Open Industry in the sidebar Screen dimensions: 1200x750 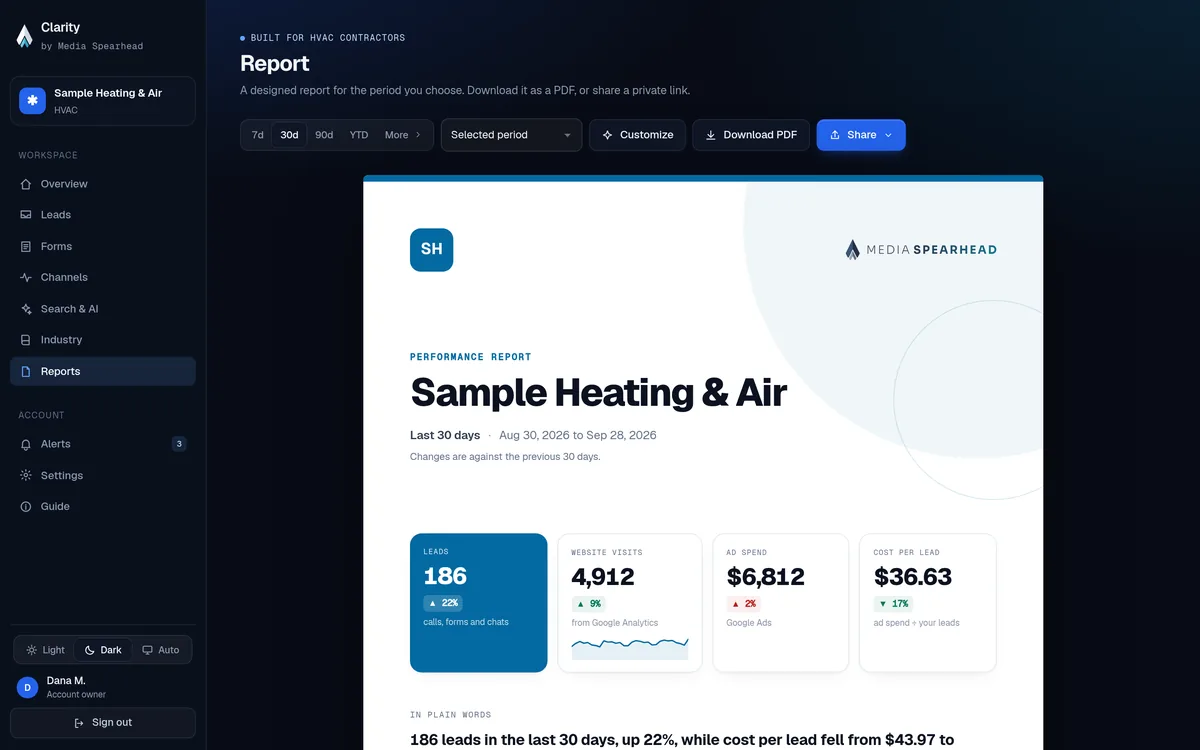click(x=103, y=340)
